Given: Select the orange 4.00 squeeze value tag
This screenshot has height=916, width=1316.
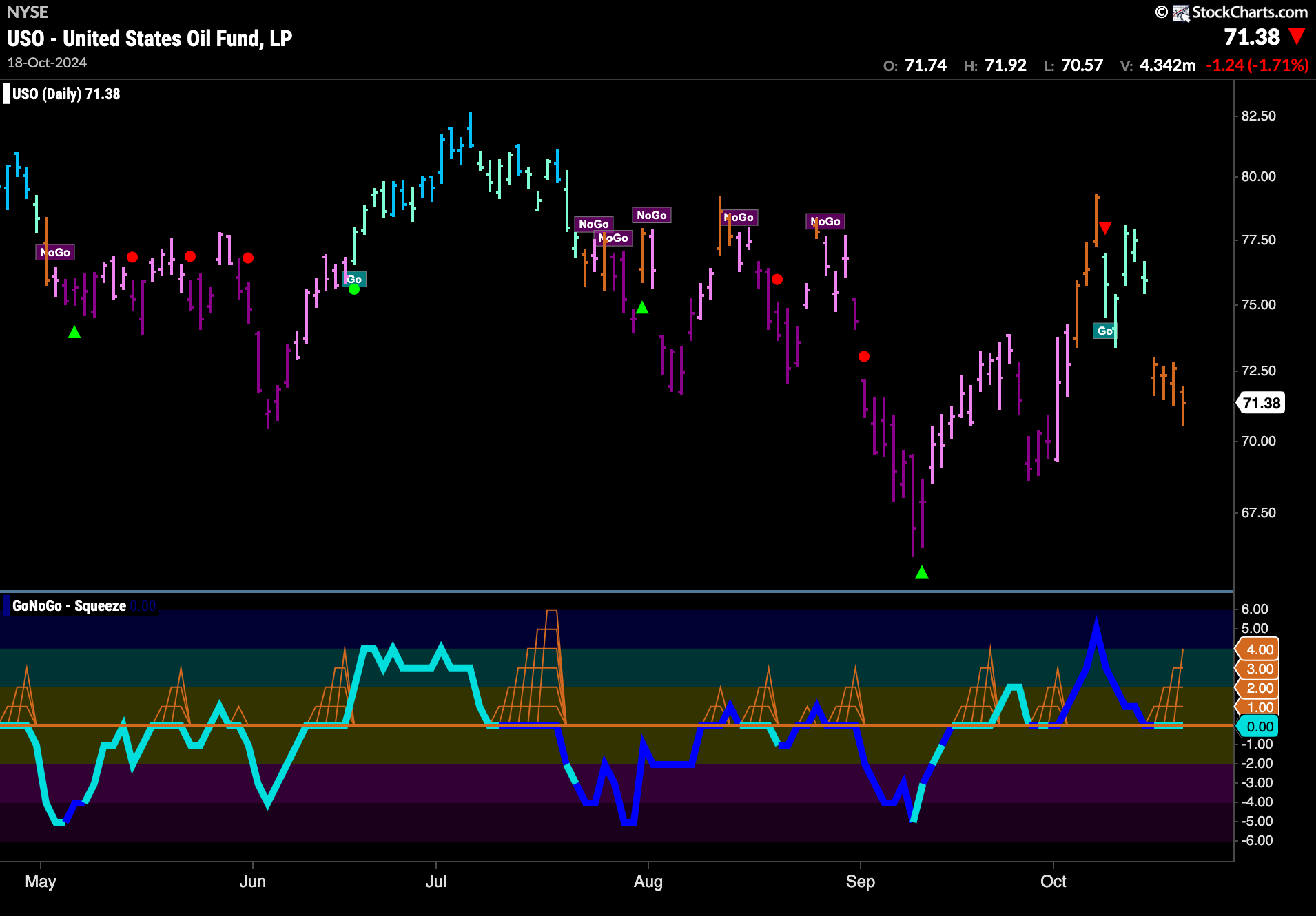Looking at the screenshot, I should pyautogui.click(x=1258, y=649).
